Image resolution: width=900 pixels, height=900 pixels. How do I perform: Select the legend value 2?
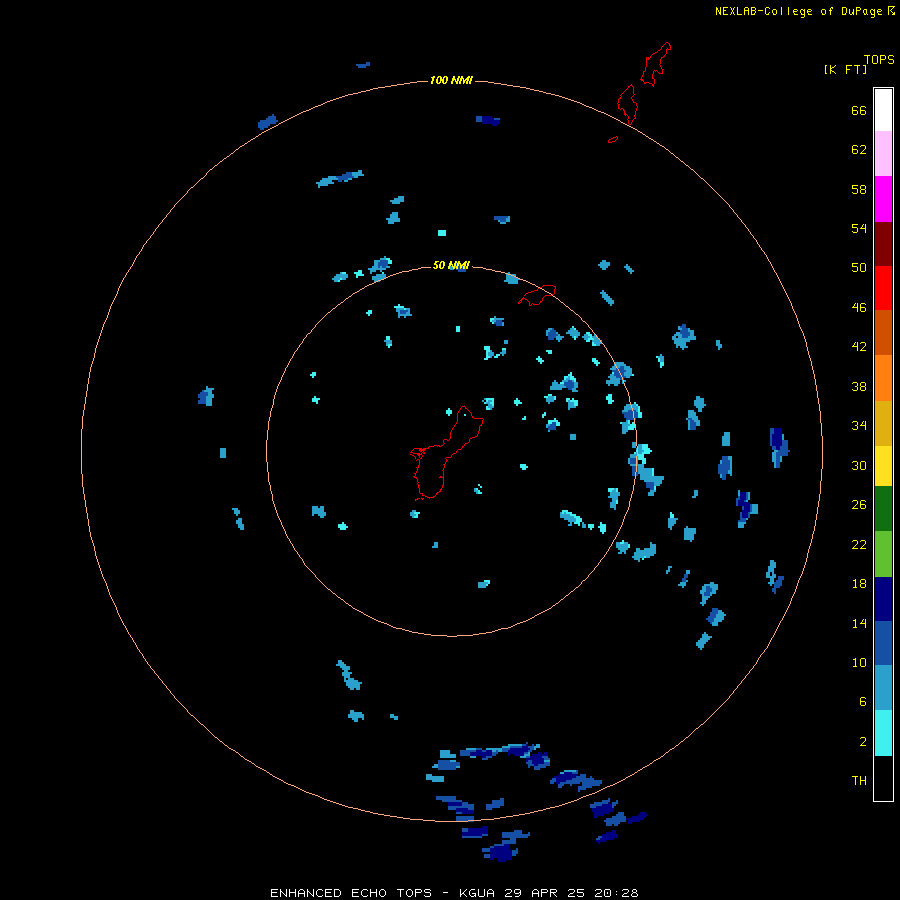point(863,742)
